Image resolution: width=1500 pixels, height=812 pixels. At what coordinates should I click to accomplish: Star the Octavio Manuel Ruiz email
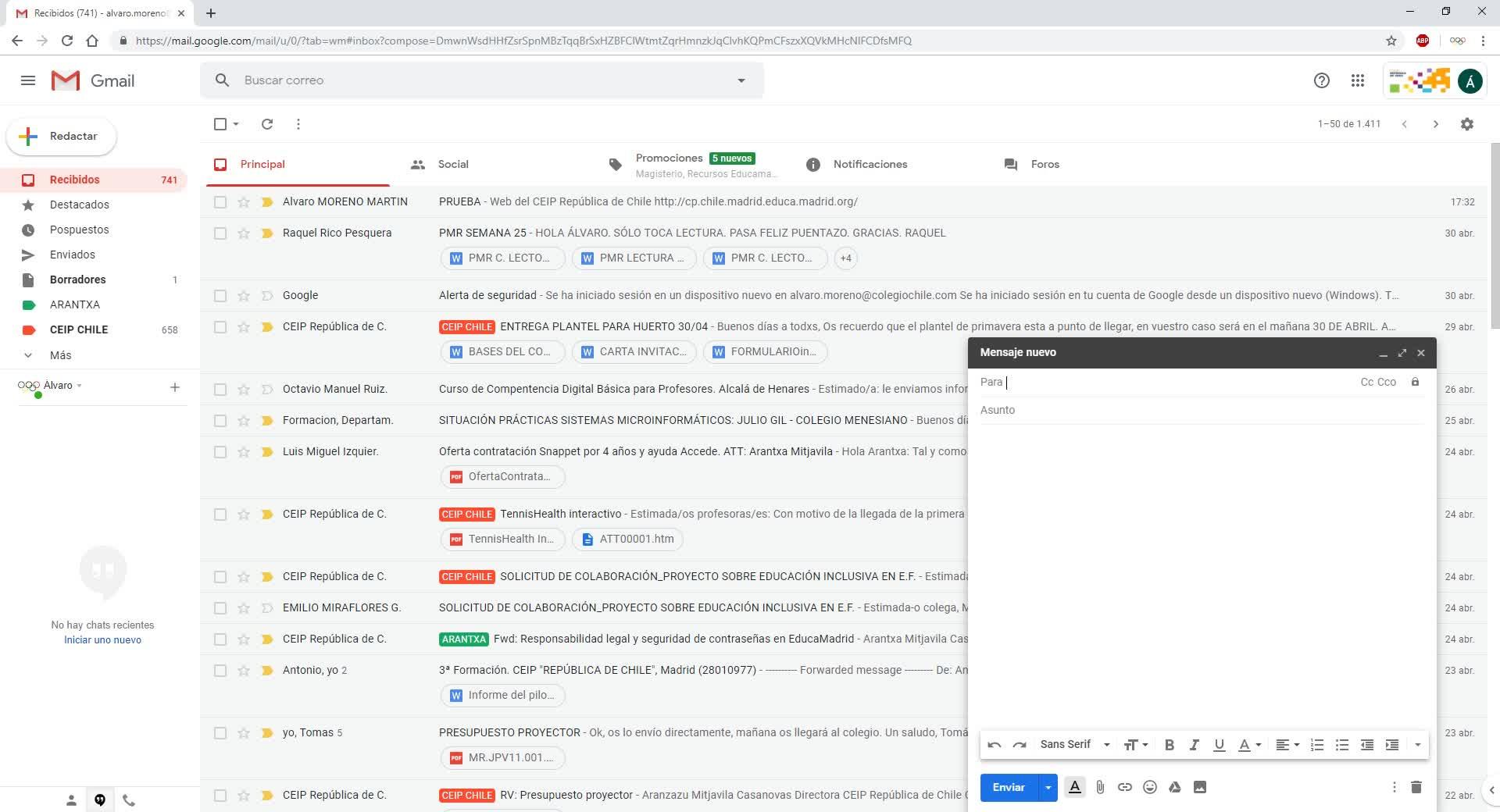click(x=244, y=390)
